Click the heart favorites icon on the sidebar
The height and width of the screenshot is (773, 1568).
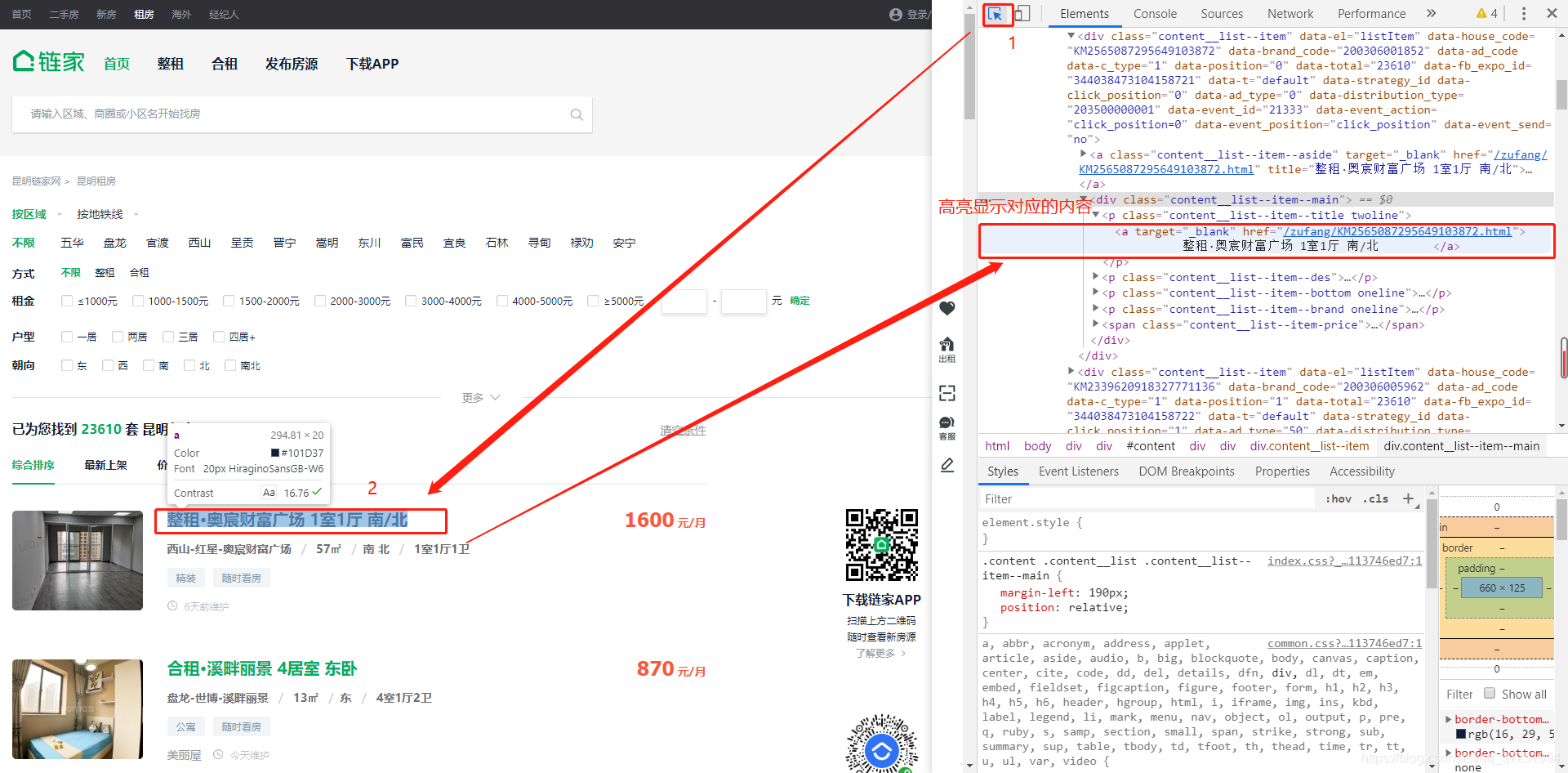(947, 309)
